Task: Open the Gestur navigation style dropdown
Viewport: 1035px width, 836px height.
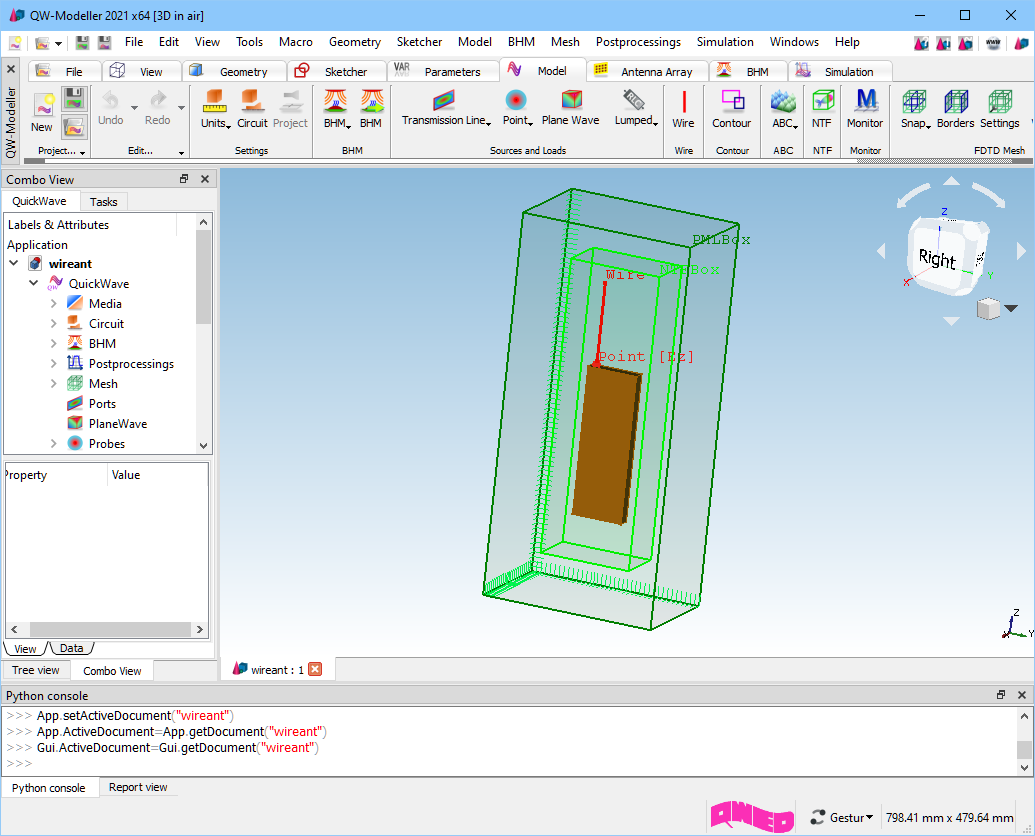Action: tap(843, 817)
